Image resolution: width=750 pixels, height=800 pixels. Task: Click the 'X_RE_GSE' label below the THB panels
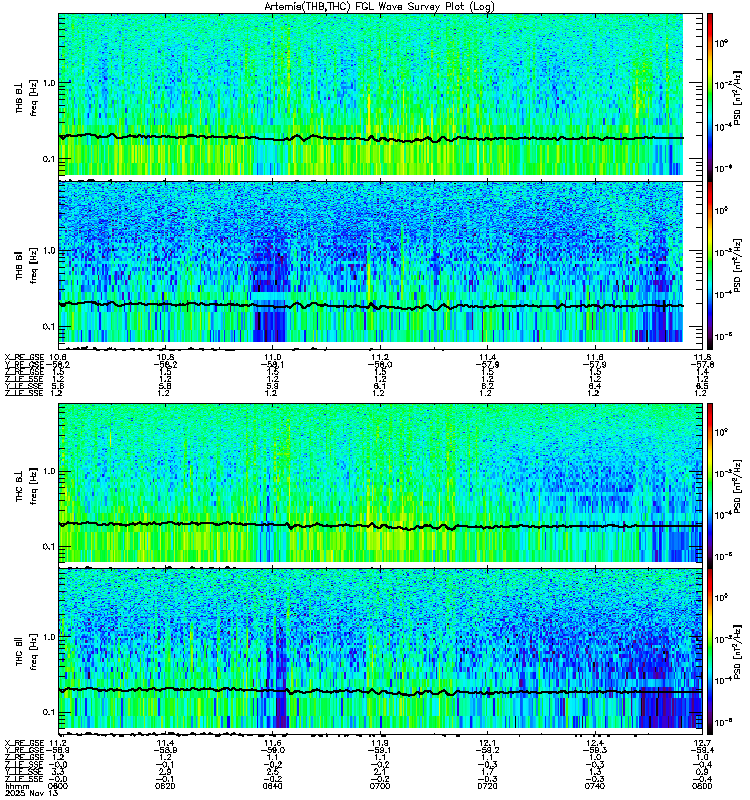[x=24, y=357]
